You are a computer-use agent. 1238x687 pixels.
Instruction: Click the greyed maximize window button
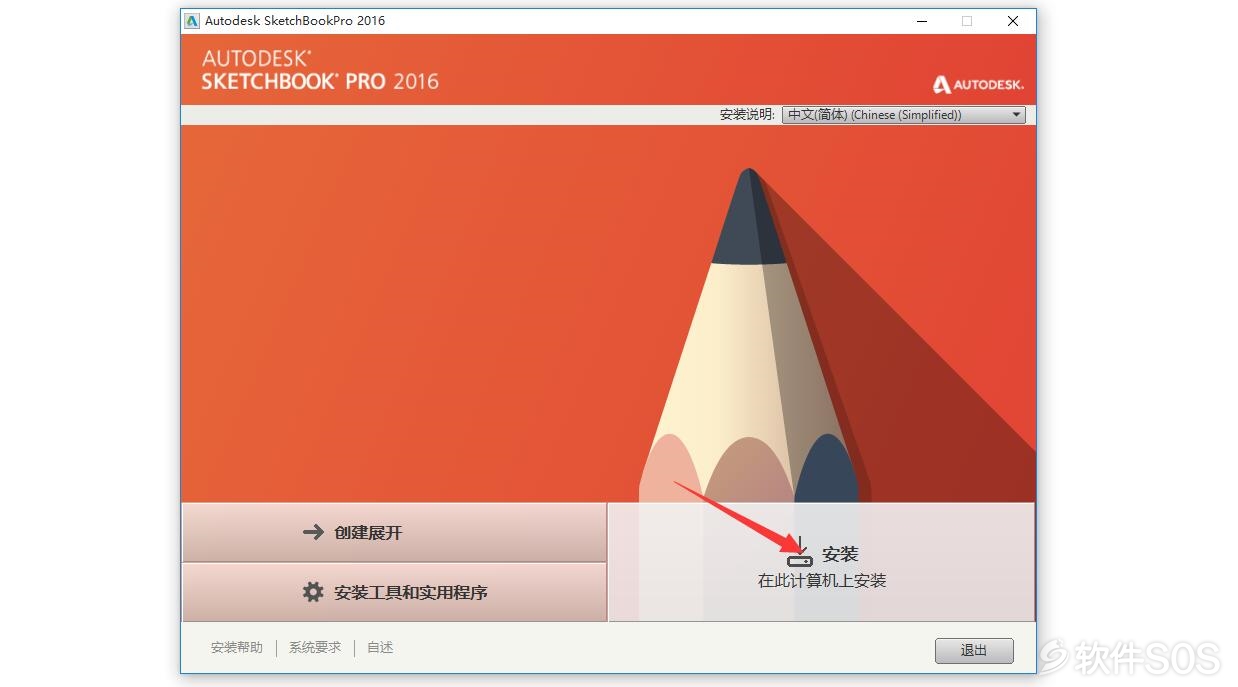tap(967, 21)
